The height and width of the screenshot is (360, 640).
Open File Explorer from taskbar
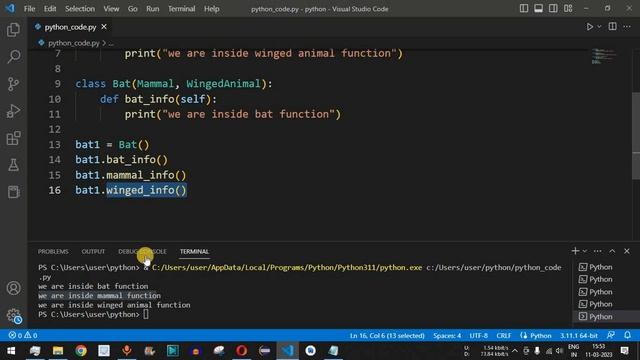click(58, 351)
